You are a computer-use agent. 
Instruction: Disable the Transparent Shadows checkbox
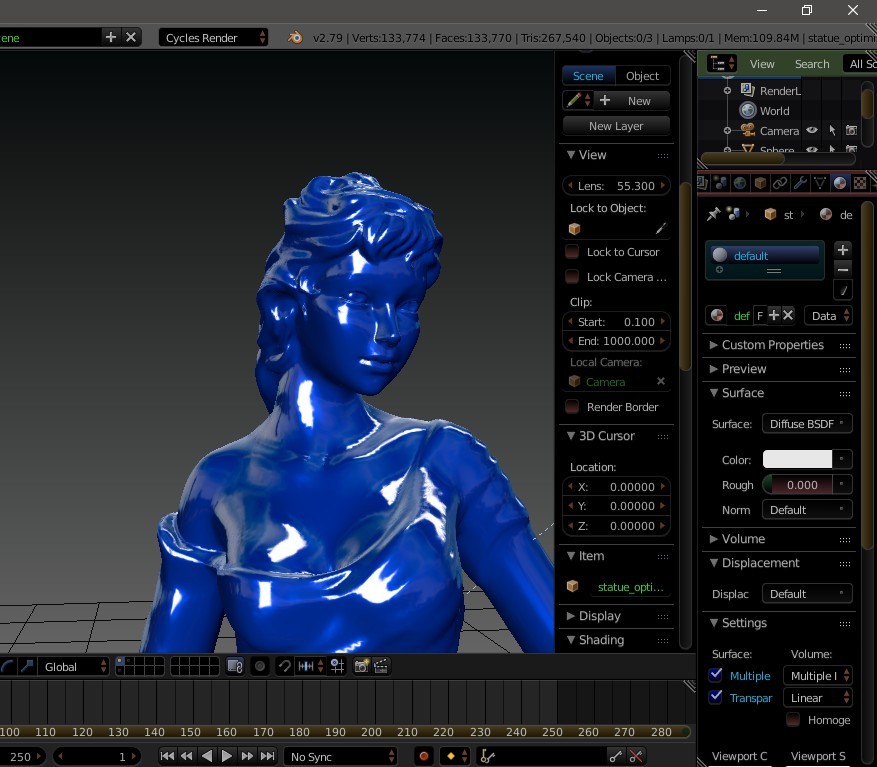[714, 697]
